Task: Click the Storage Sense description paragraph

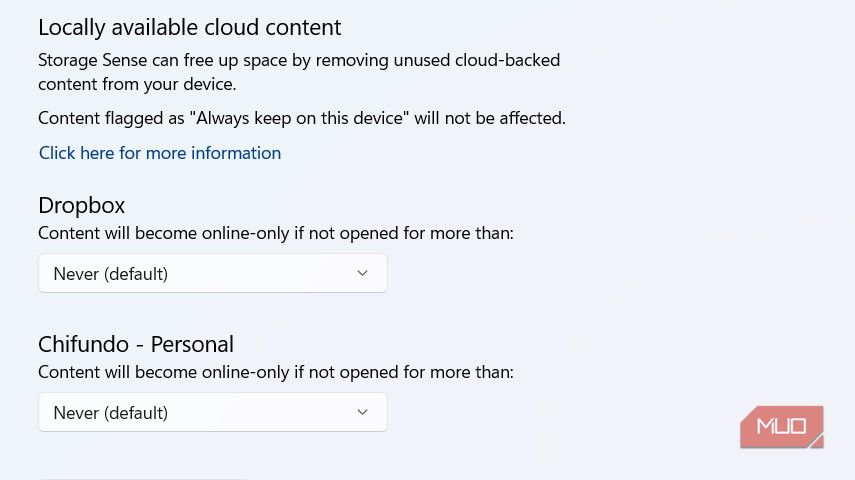Action: [298, 72]
